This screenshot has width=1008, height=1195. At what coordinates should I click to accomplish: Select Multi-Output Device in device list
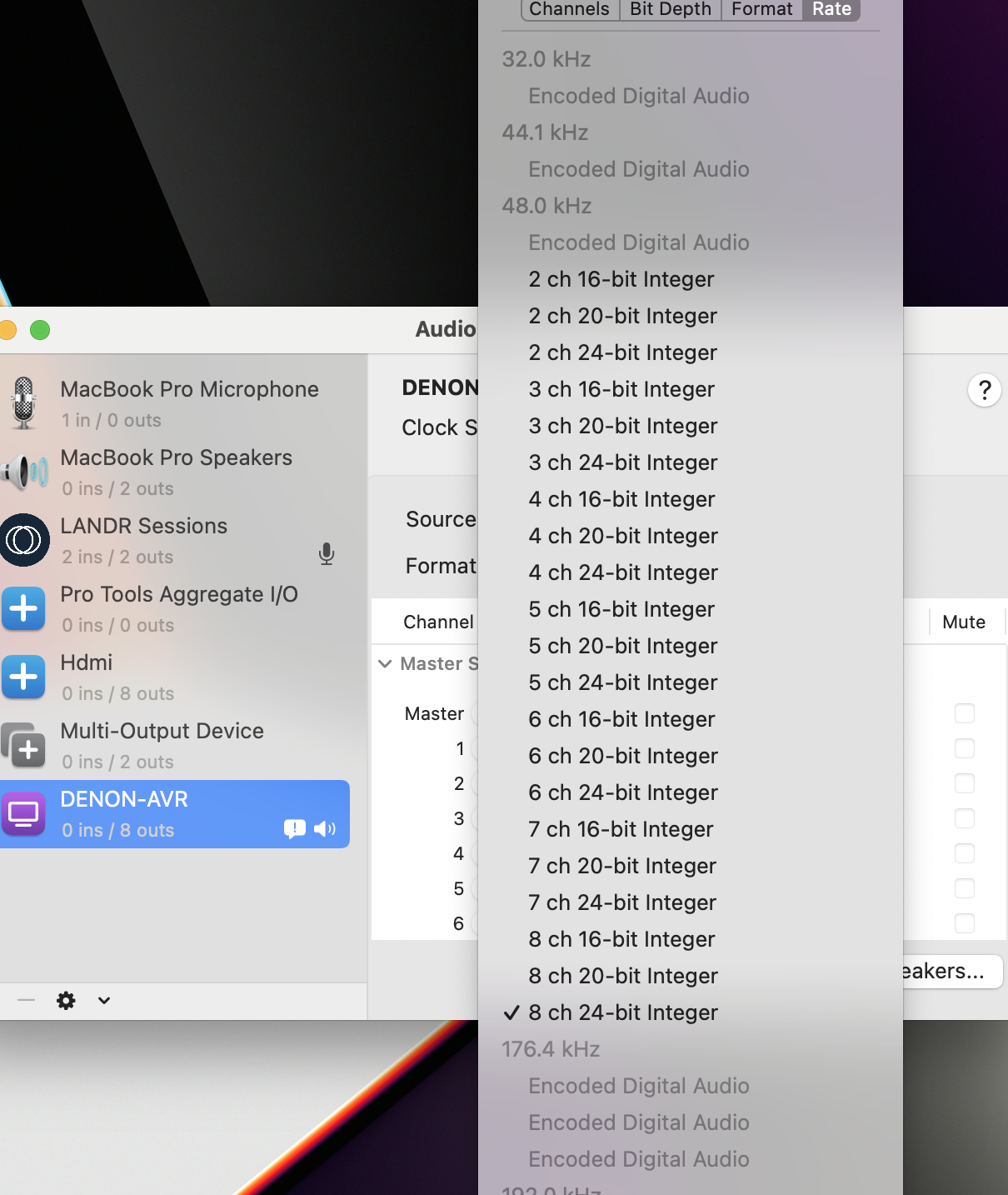175,746
